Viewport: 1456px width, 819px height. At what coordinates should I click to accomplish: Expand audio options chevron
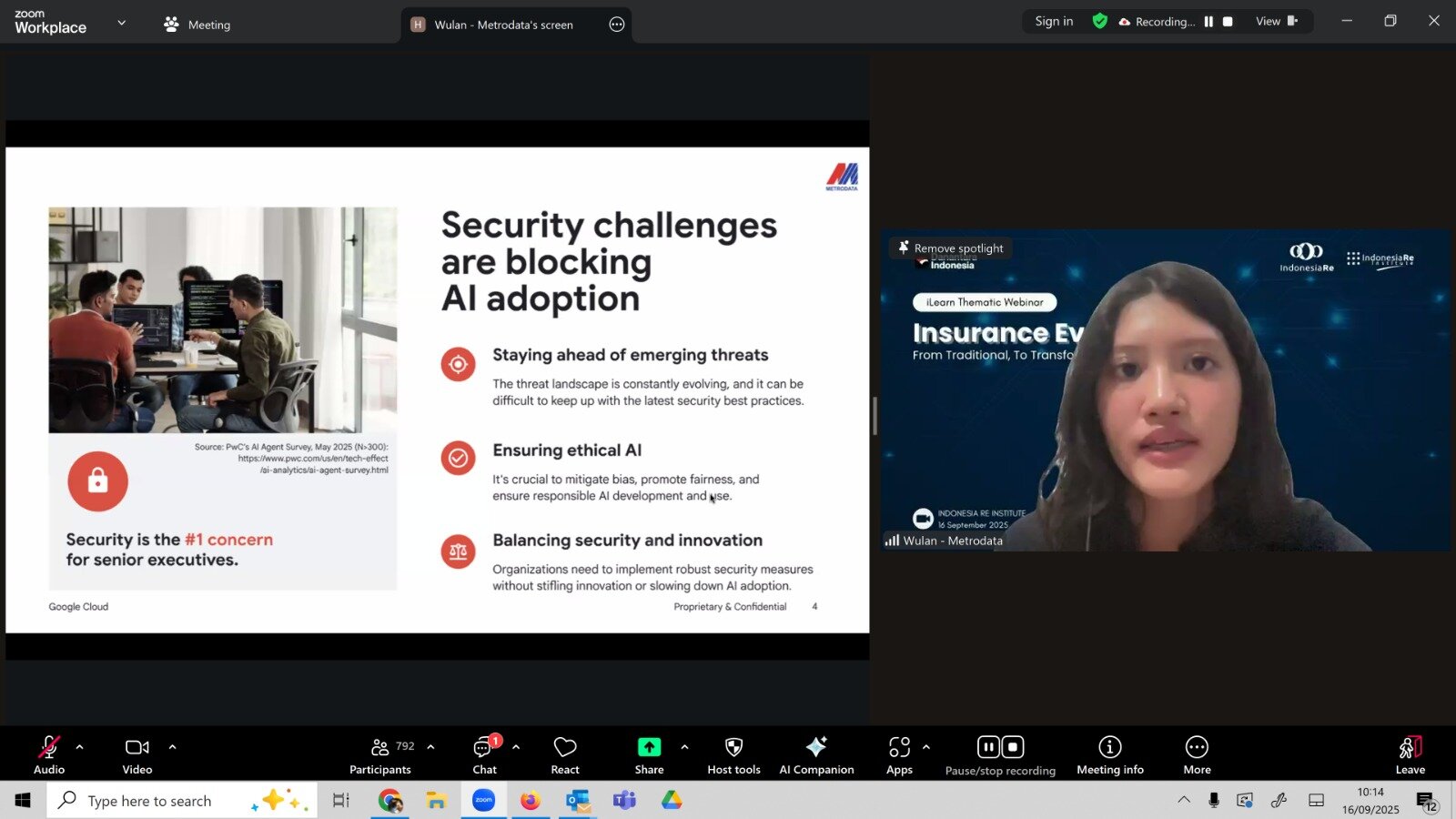pyautogui.click(x=80, y=747)
